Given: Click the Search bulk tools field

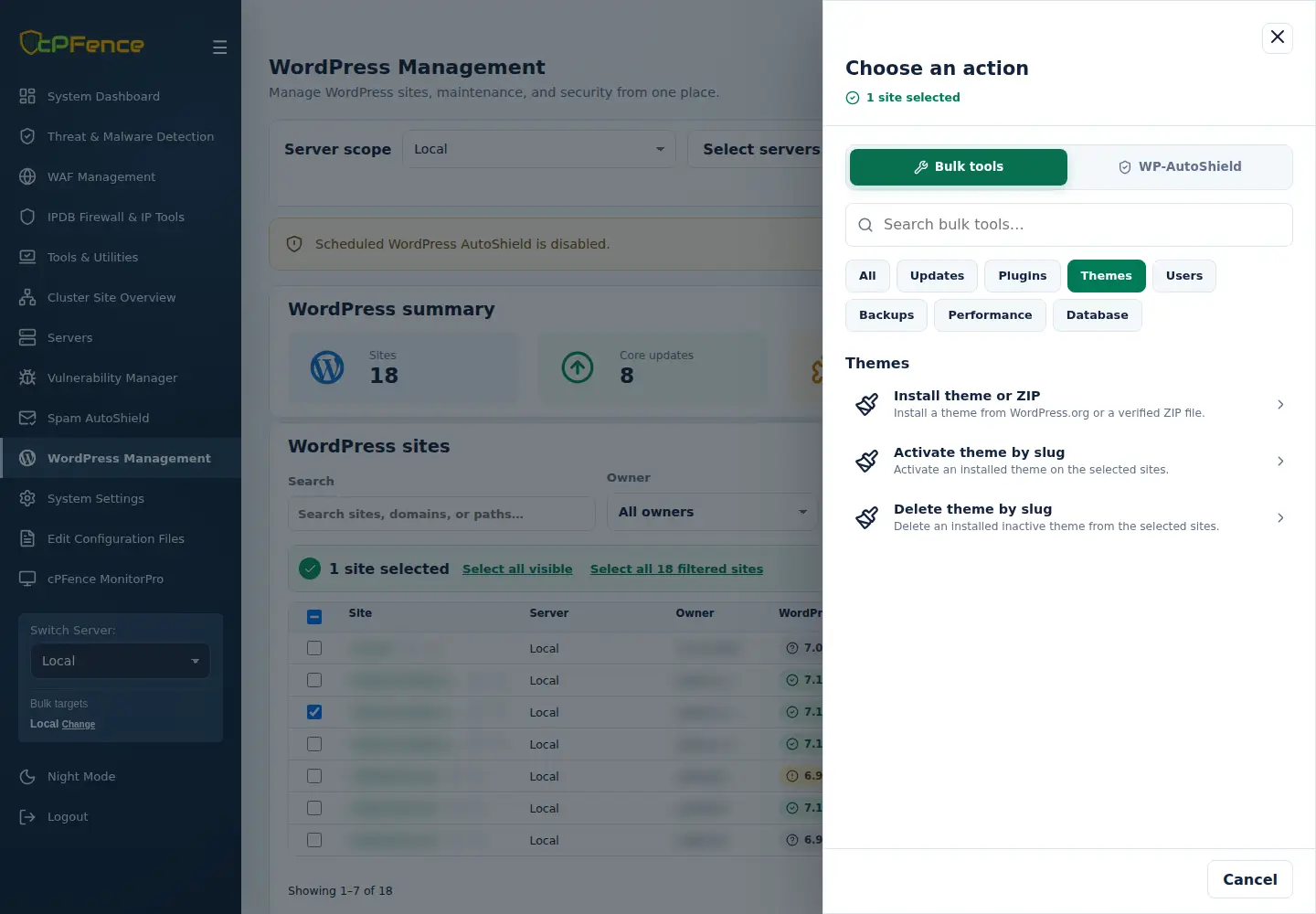Looking at the screenshot, I should click(x=1069, y=225).
